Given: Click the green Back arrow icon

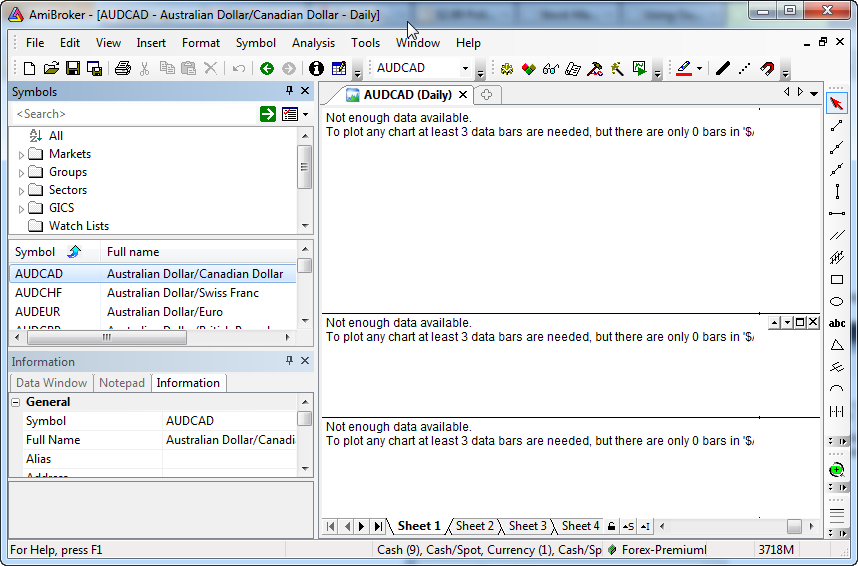Looking at the screenshot, I should pos(267,68).
